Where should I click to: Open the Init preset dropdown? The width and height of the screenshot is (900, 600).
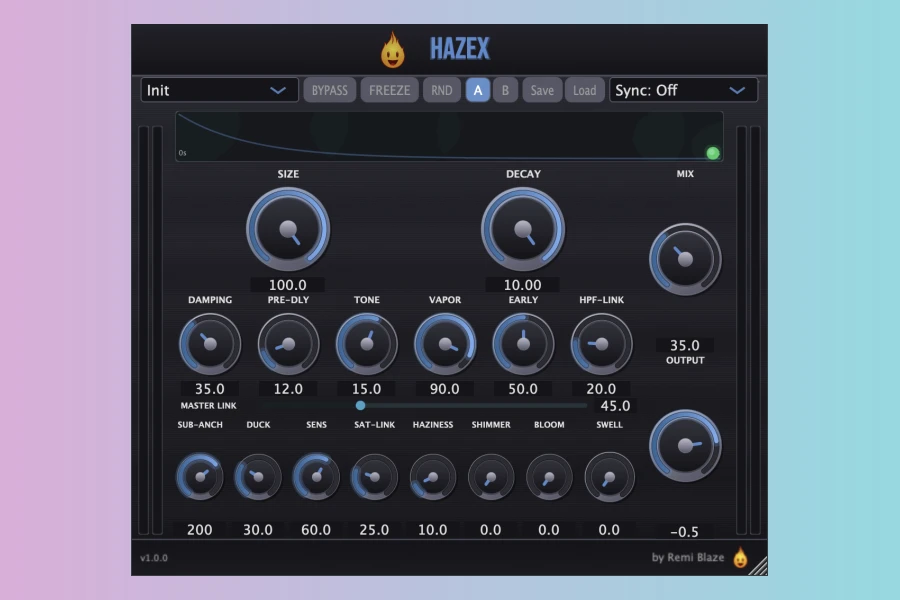pos(219,90)
